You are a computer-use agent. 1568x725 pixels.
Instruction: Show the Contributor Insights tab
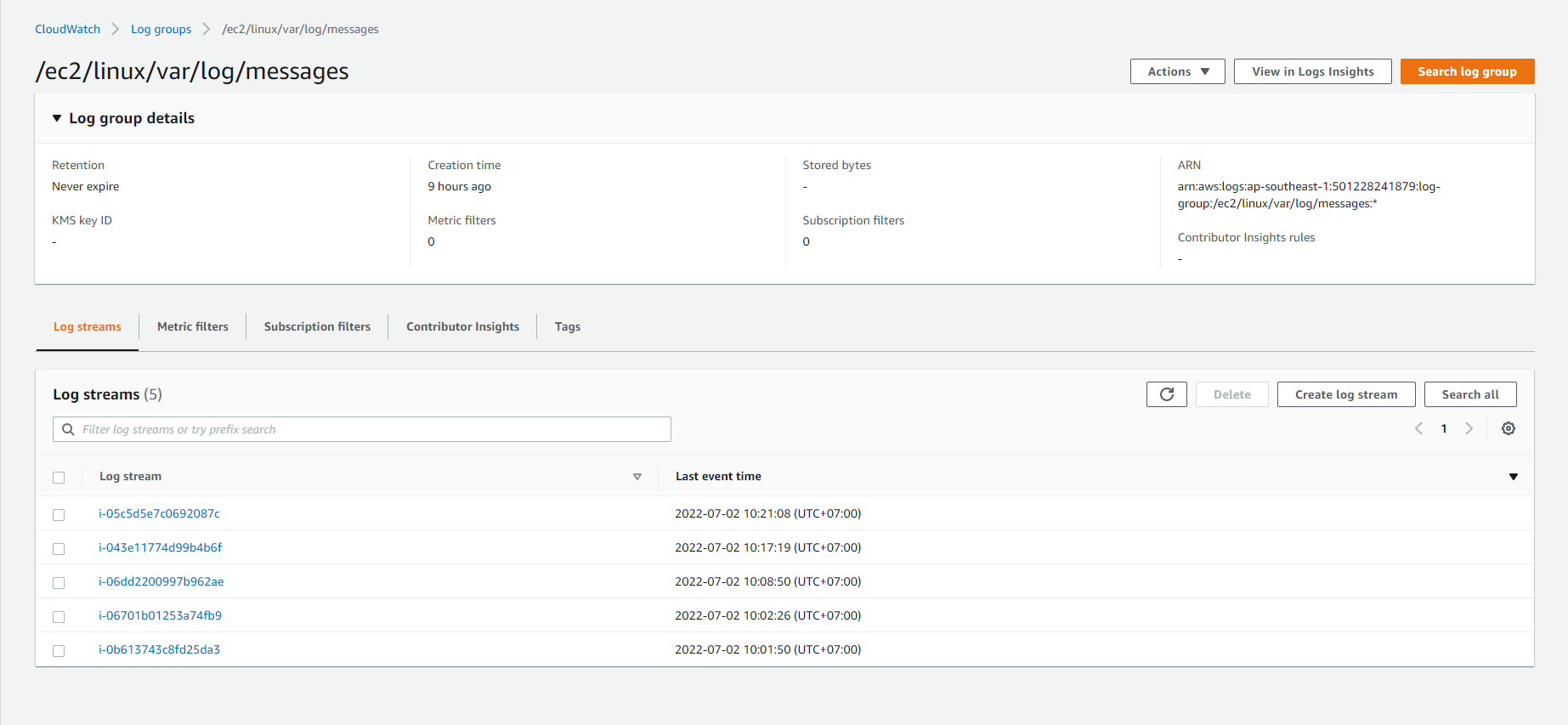pos(462,326)
